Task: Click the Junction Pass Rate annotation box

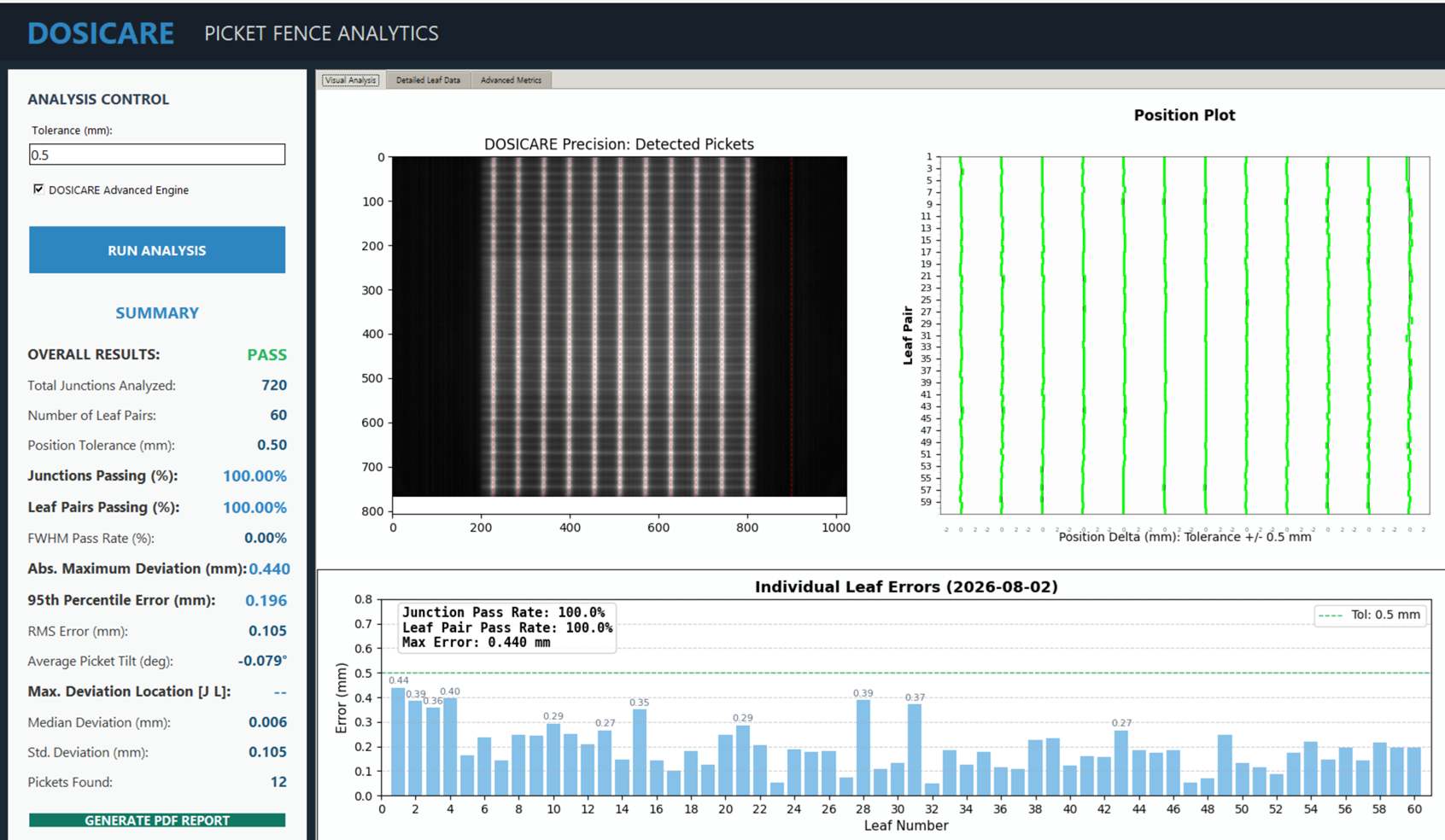Action: pos(507,627)
